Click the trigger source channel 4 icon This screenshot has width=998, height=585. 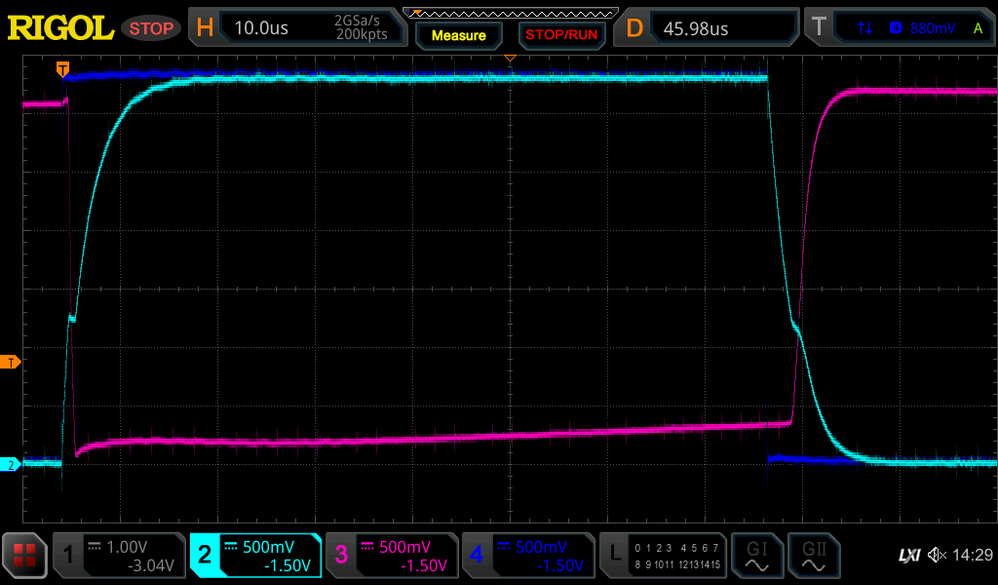(x=896, y=27)
